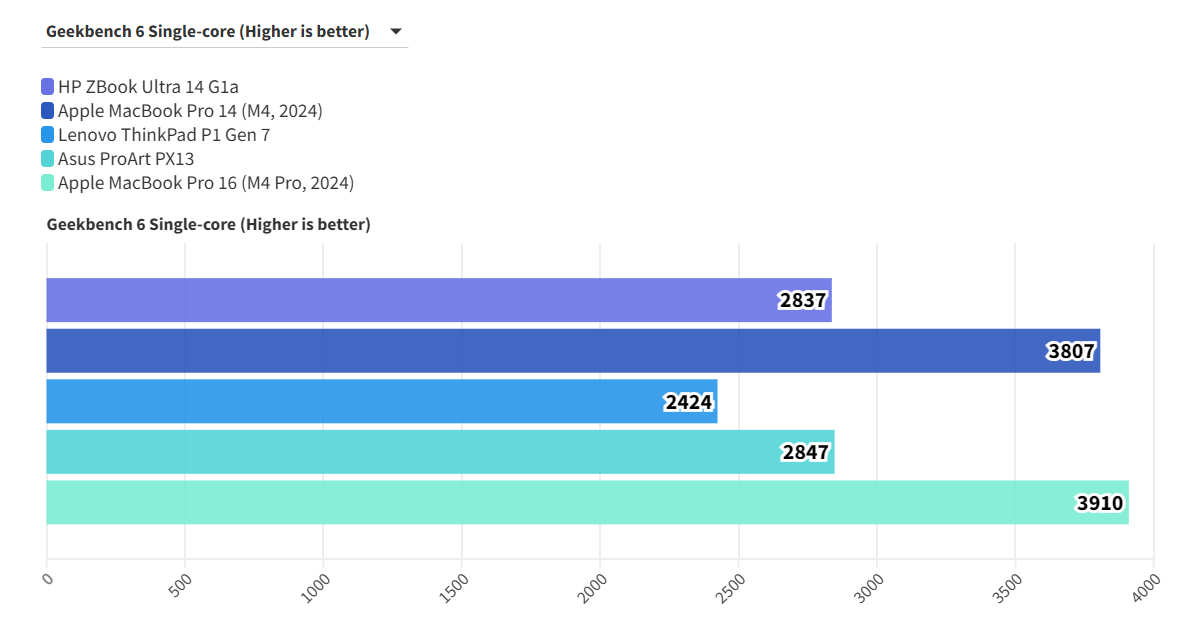Open the Geekbench 6 Single-core benchmark dropdown
The image size is (1193, 619).
pos(208,32)
